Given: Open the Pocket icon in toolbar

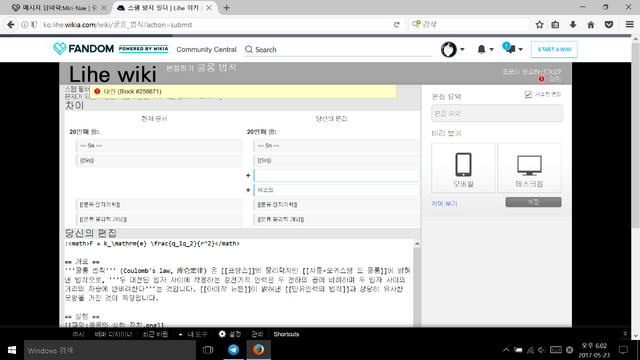Looking at the screenshot, I should pos(609,25).
